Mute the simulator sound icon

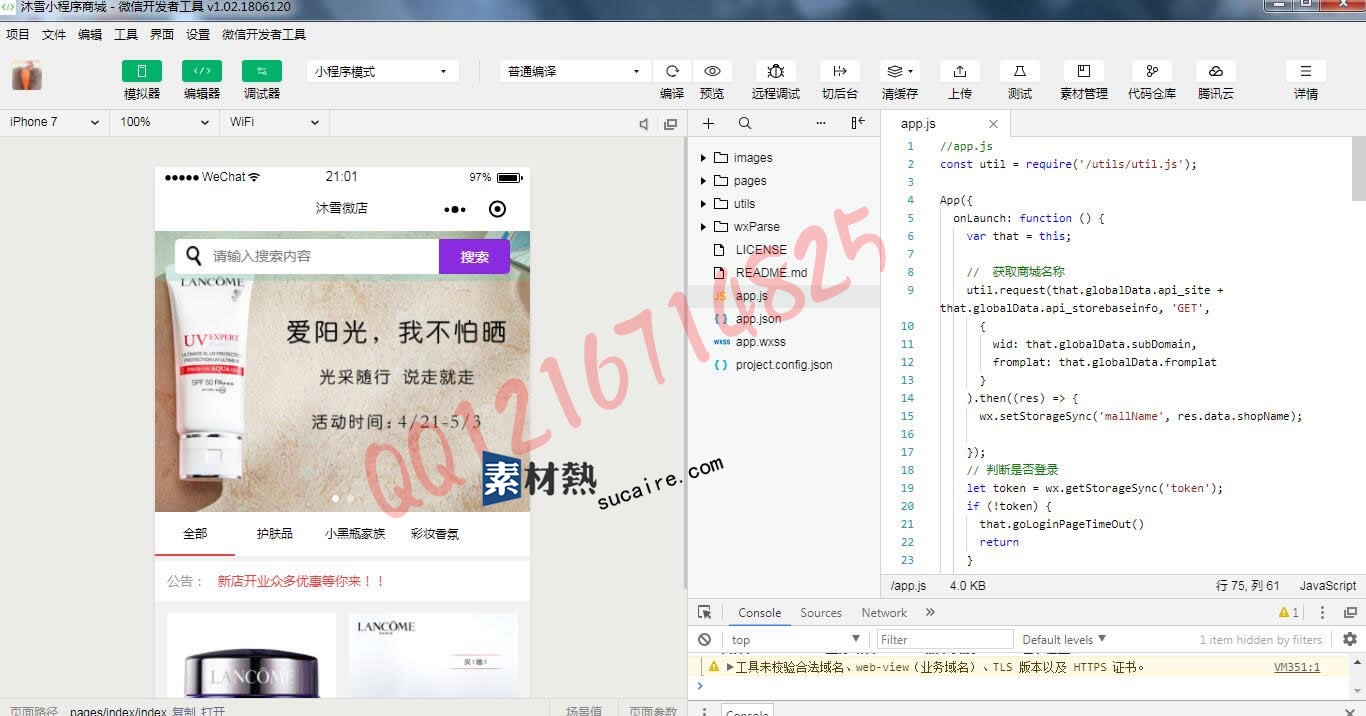pos(644,124)
